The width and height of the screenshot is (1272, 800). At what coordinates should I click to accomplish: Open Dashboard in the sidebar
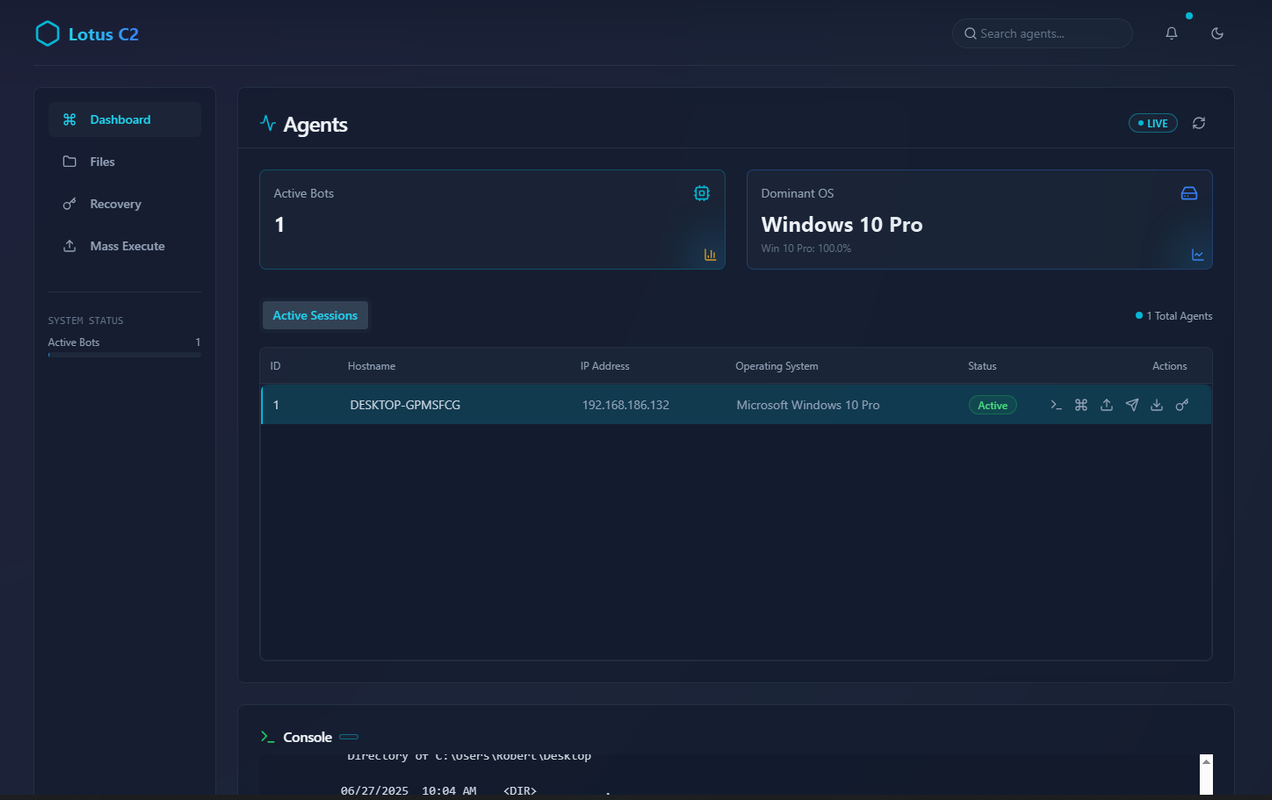coord(125,119)
